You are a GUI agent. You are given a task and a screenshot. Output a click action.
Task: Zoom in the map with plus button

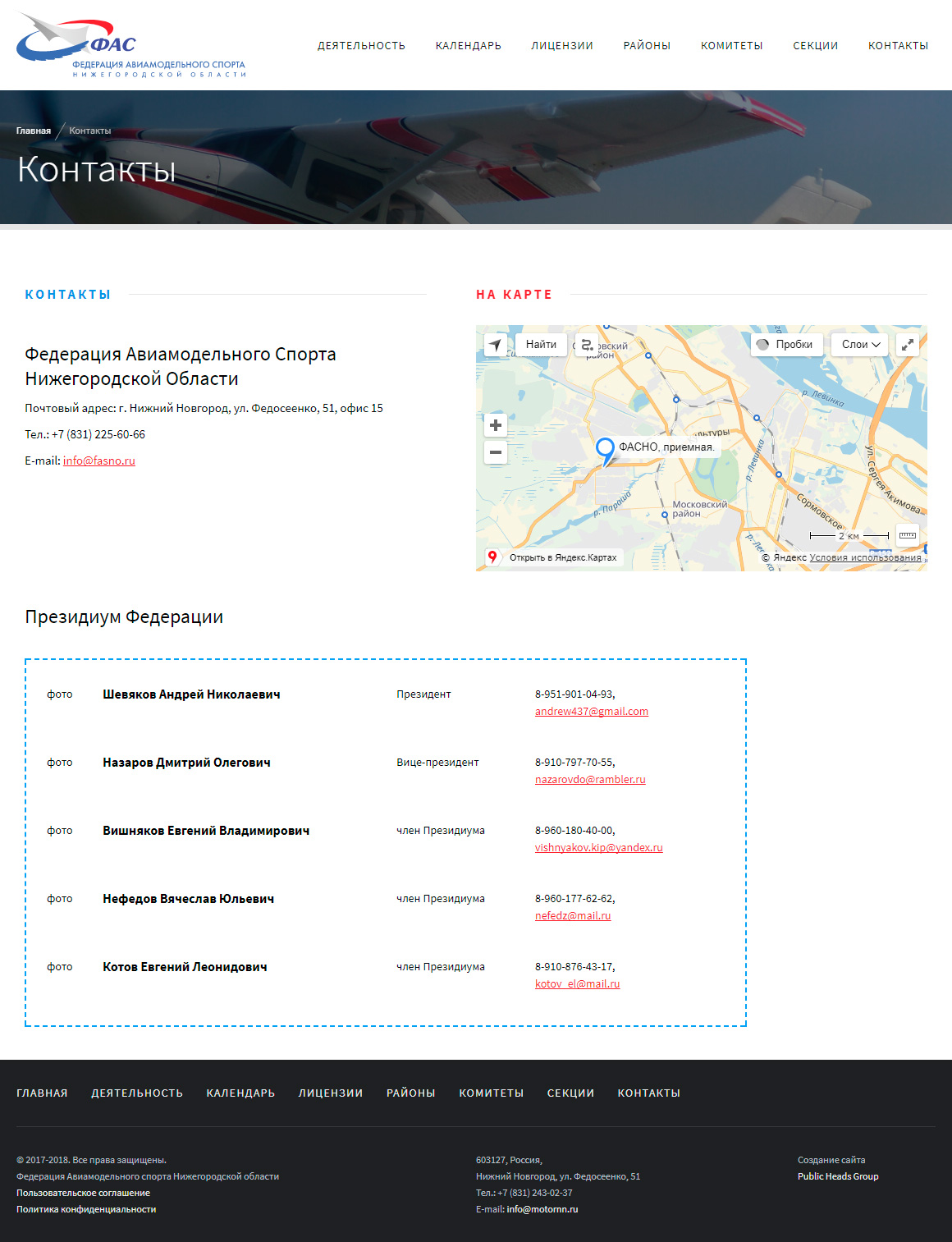click(x=496, y=425)
